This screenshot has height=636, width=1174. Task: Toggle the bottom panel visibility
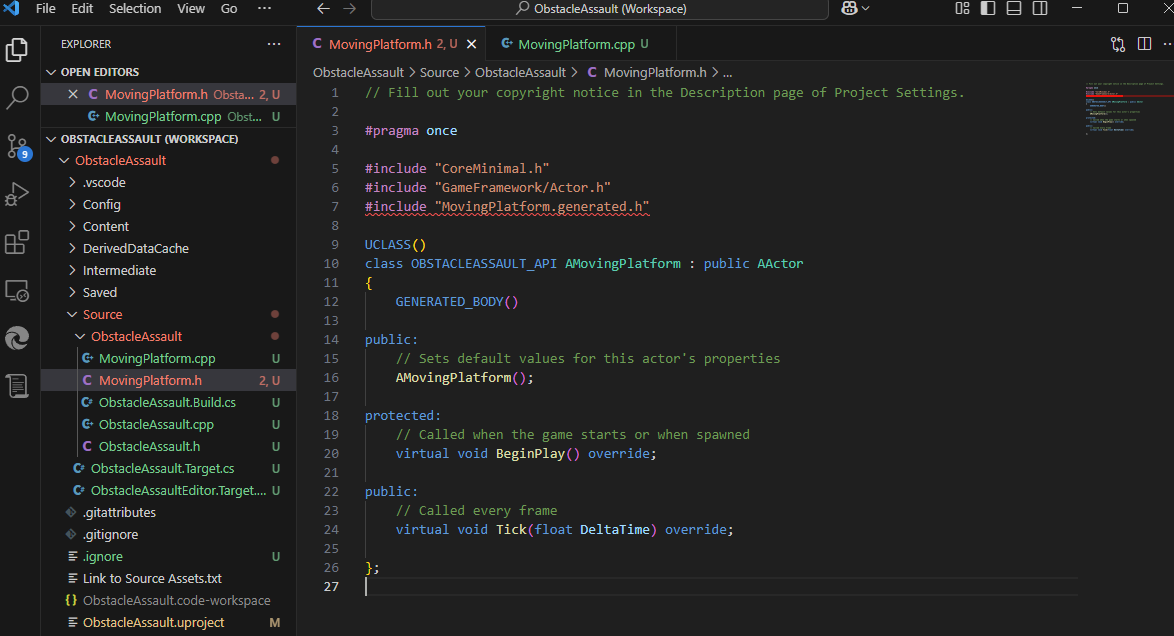pos(1014,8)
